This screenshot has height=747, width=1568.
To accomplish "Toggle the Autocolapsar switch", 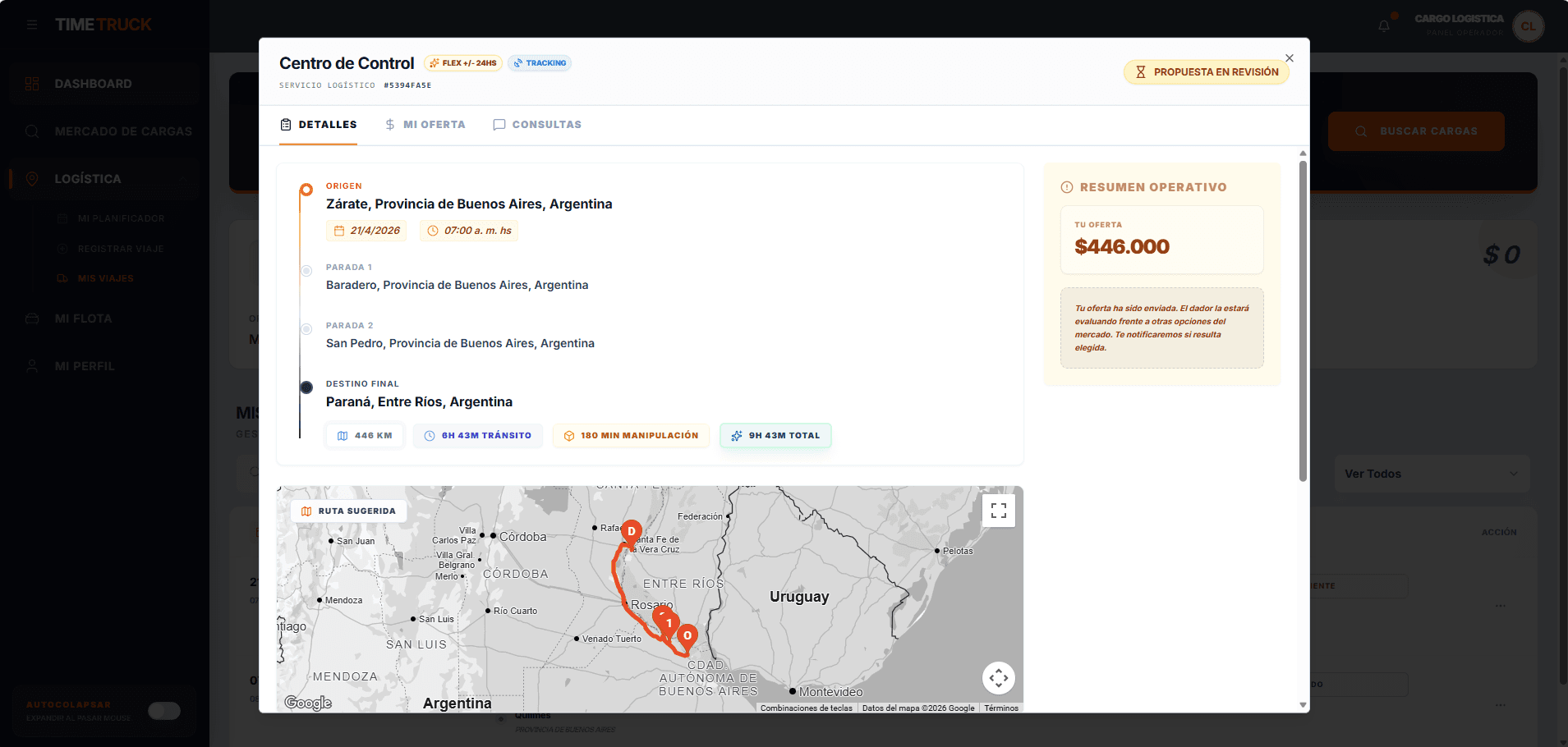I will 164,711.
